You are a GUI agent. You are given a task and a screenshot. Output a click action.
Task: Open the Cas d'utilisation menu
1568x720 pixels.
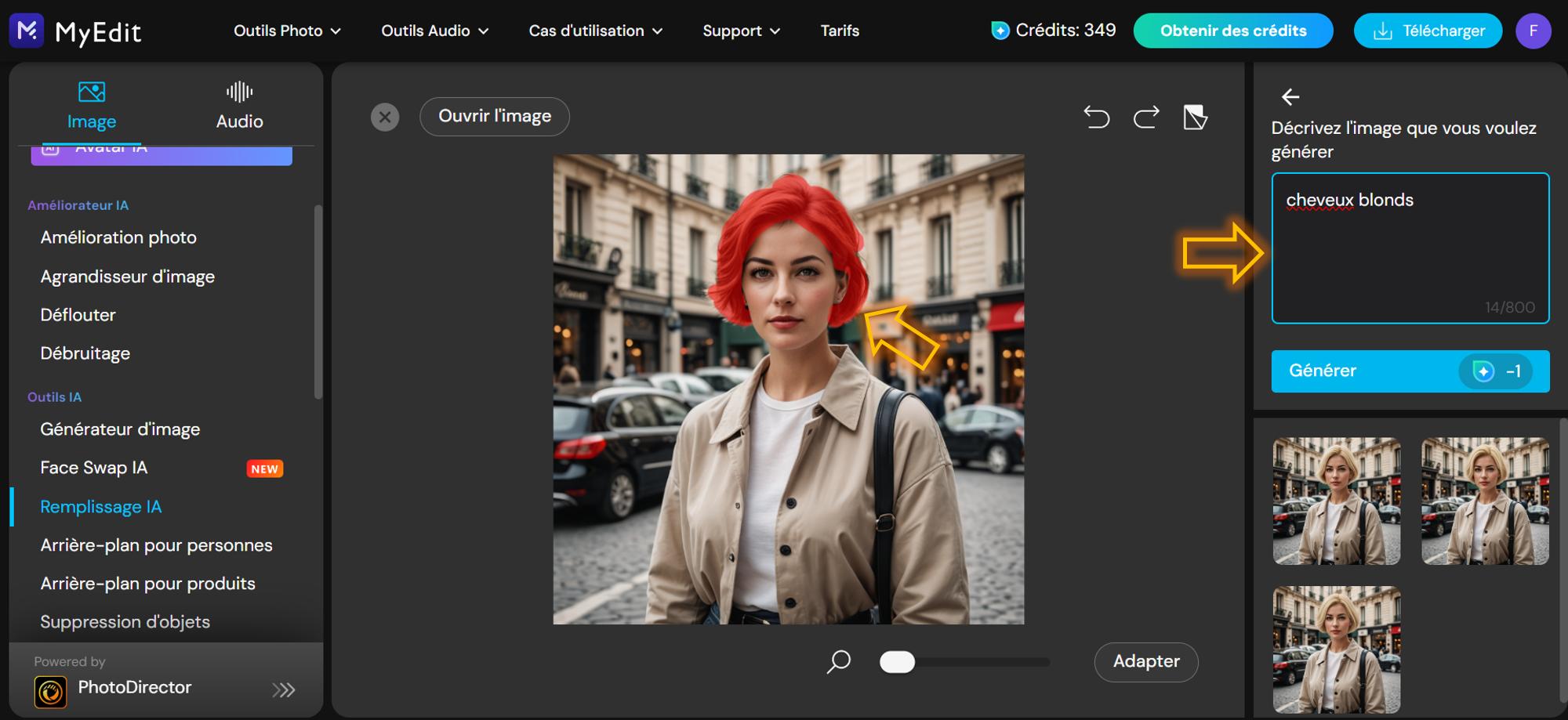coord(594,31)
